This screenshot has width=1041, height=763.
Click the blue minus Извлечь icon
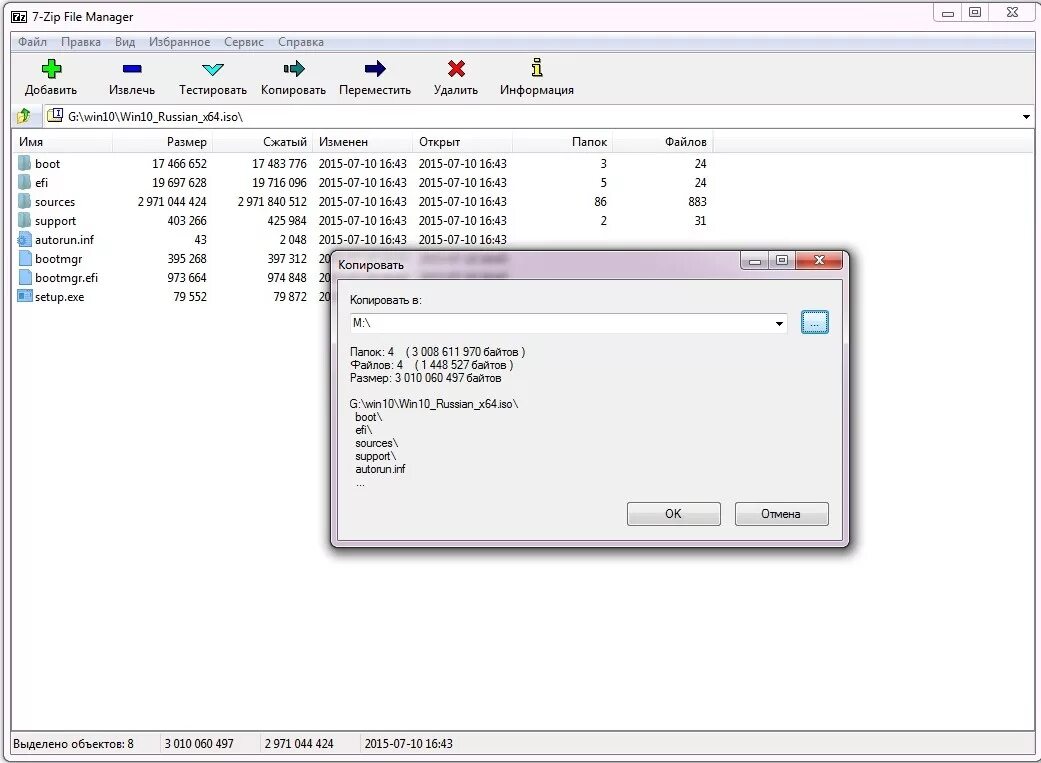(x=131, y=68)
